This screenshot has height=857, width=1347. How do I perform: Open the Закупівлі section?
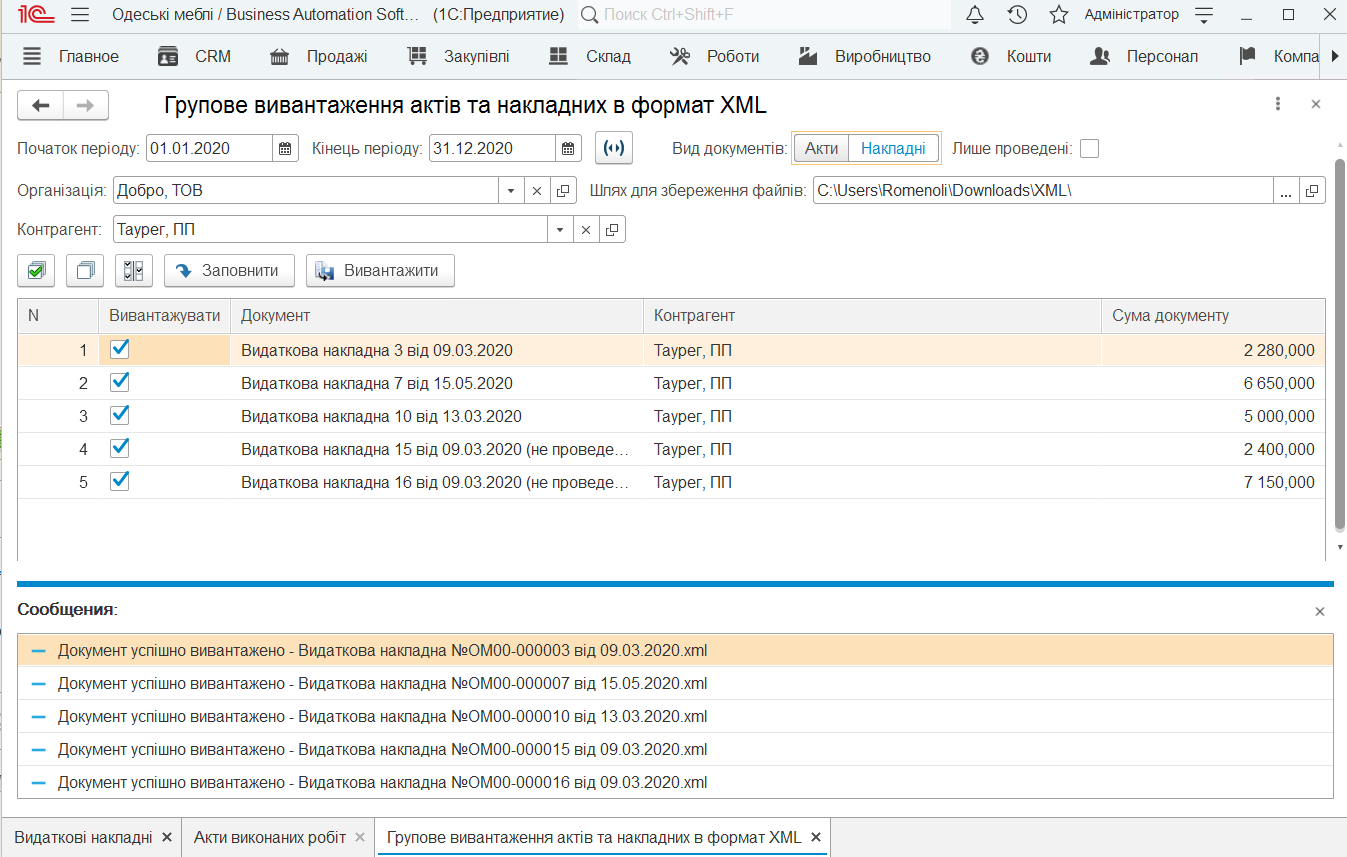tap(459, 56)
